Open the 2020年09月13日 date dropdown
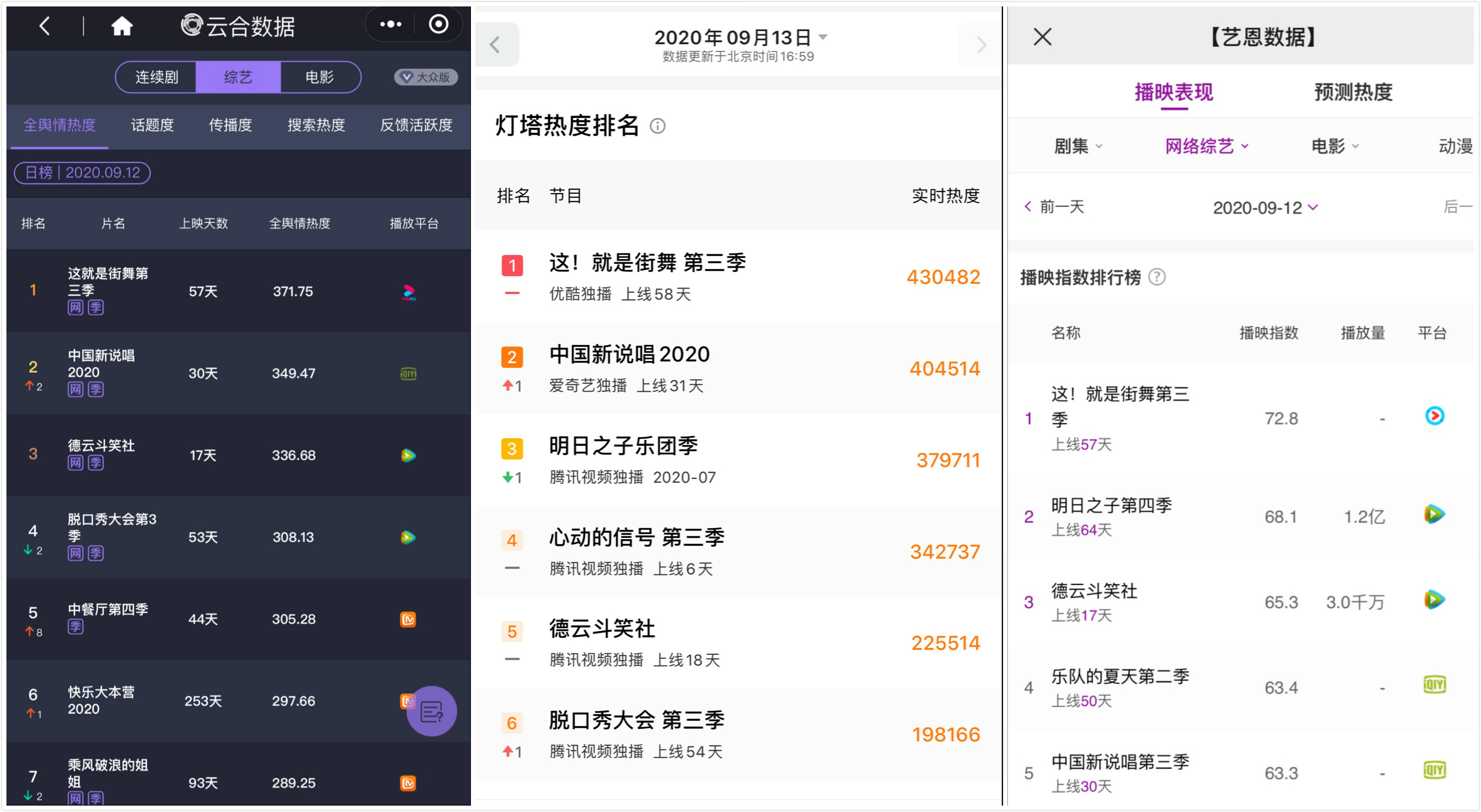The height and width of the screenshot is (812, 1481). tap(740, 38)
